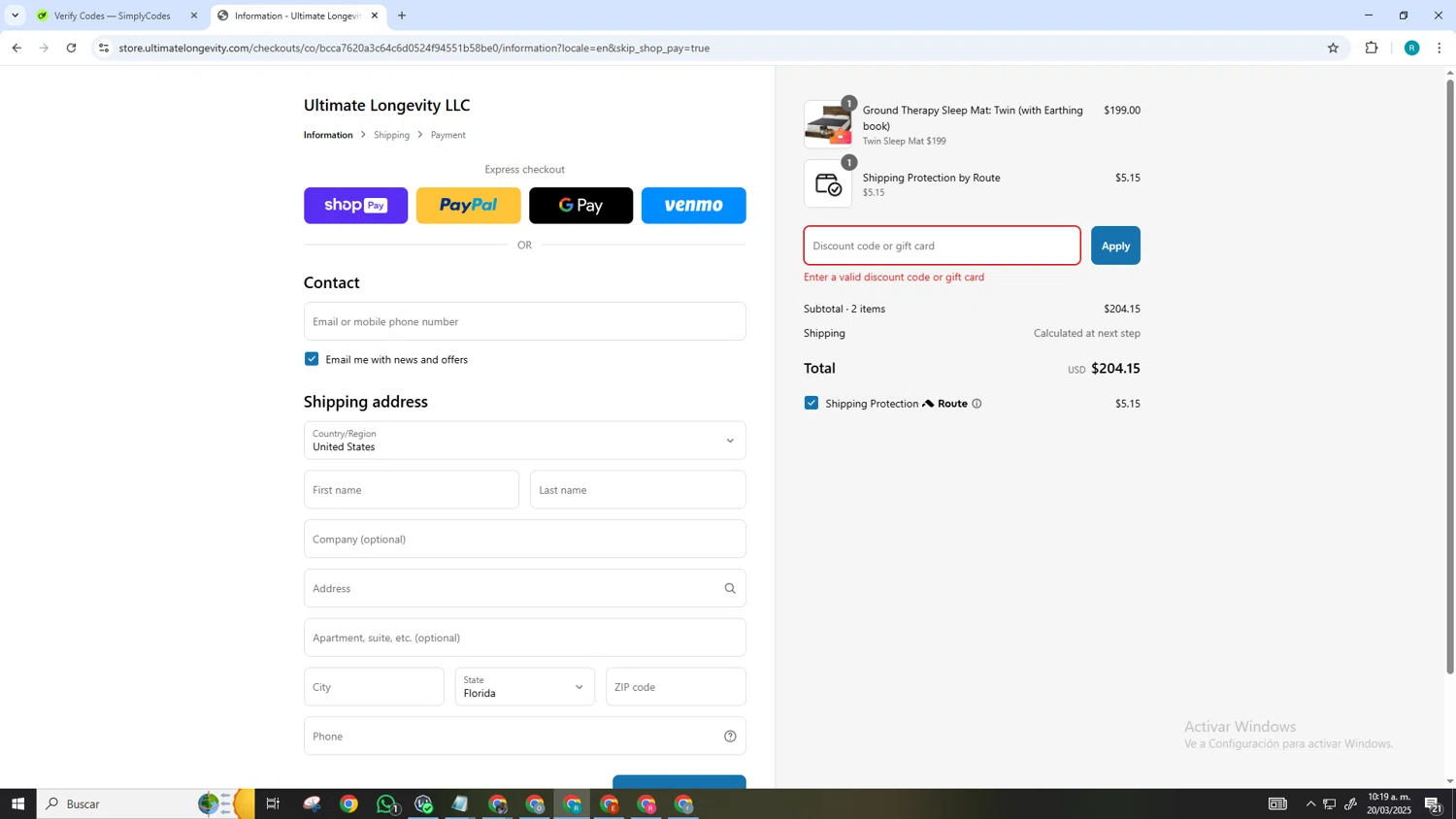Click the Enter a valid discount code error text
Viewport: 1456px width, 819px height.
[x=894, y=278]
